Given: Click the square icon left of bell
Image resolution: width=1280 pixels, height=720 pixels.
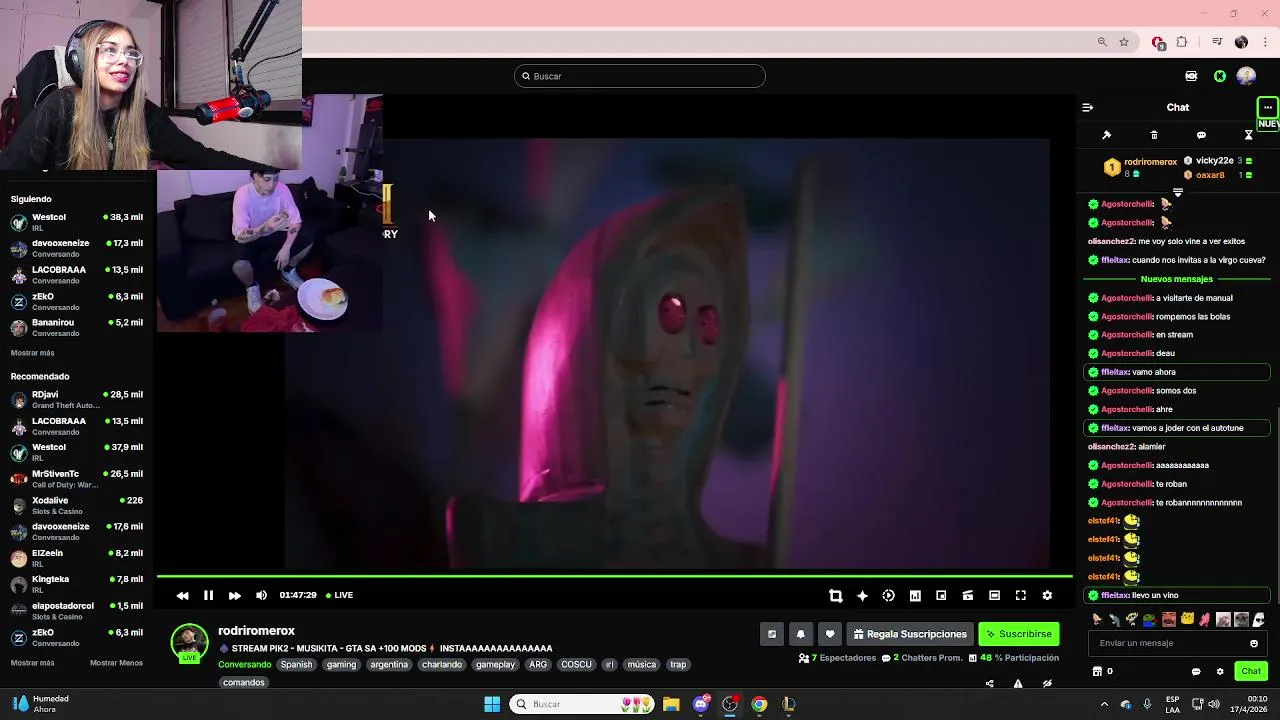Looking at the screenshot, I should [771, 634].
